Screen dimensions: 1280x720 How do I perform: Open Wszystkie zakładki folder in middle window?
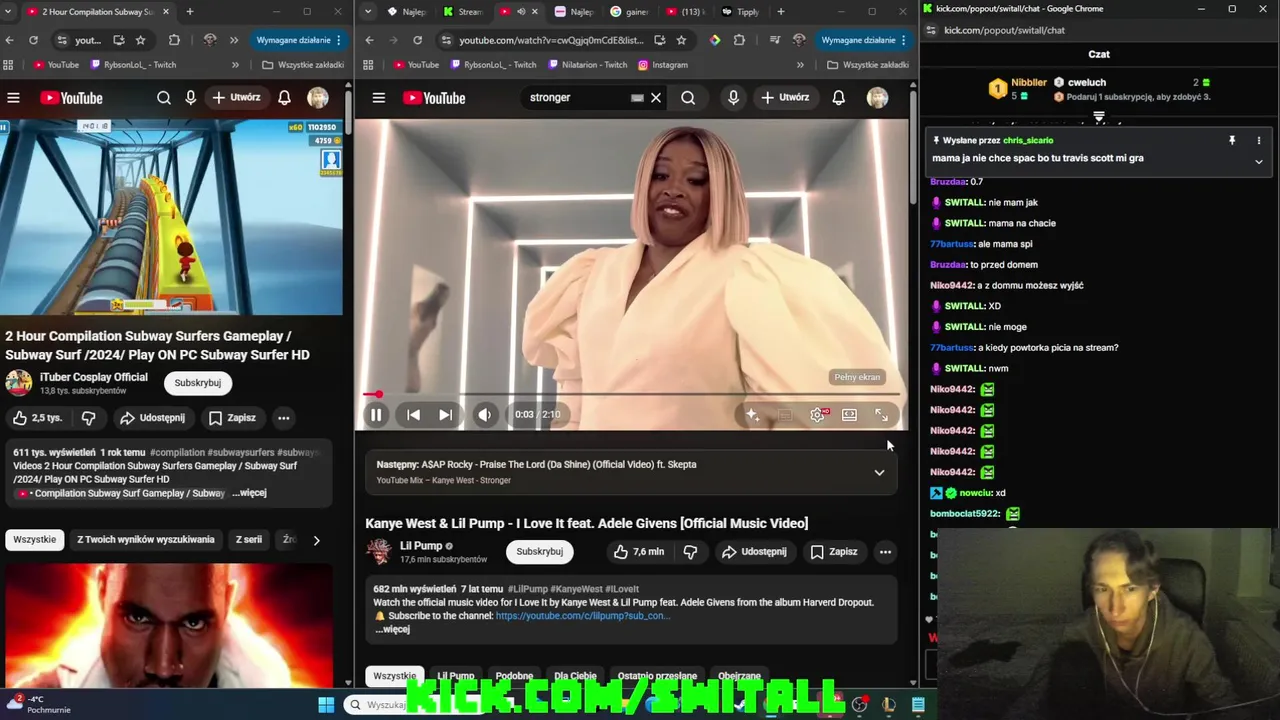pyautogui.click(x=868, y=65)
